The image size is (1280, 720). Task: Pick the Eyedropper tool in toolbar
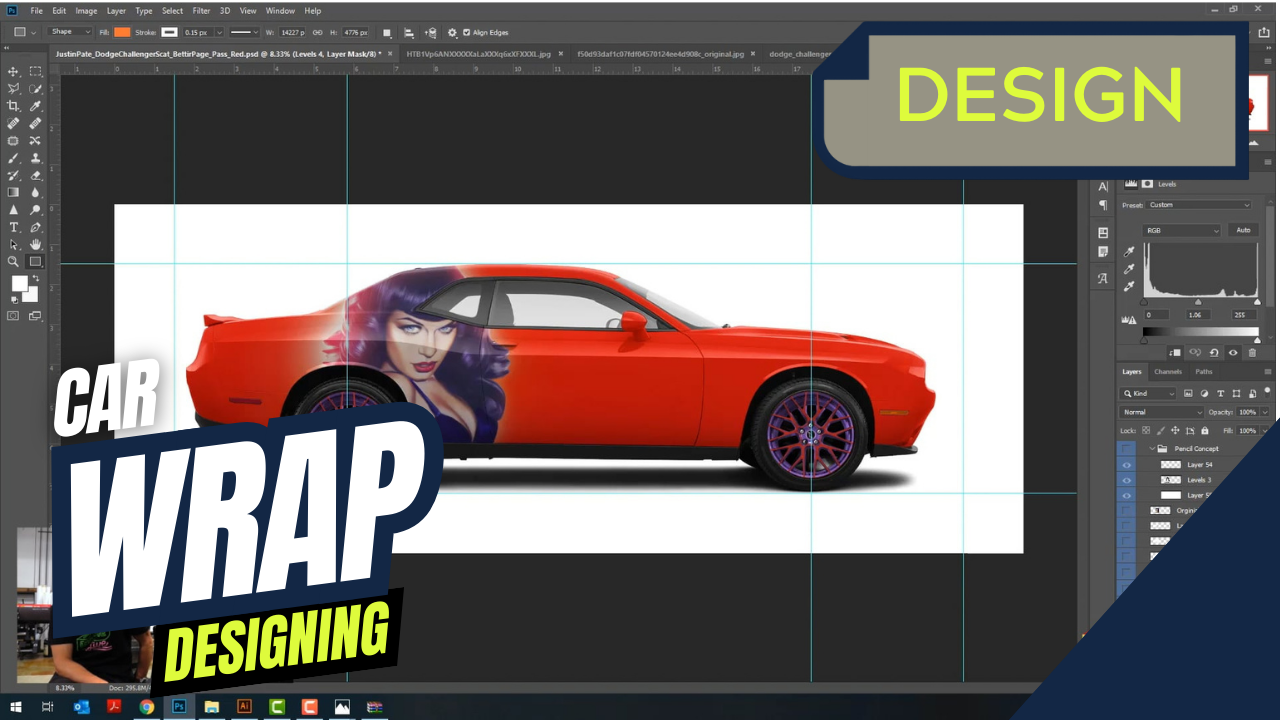pos(36,106)
